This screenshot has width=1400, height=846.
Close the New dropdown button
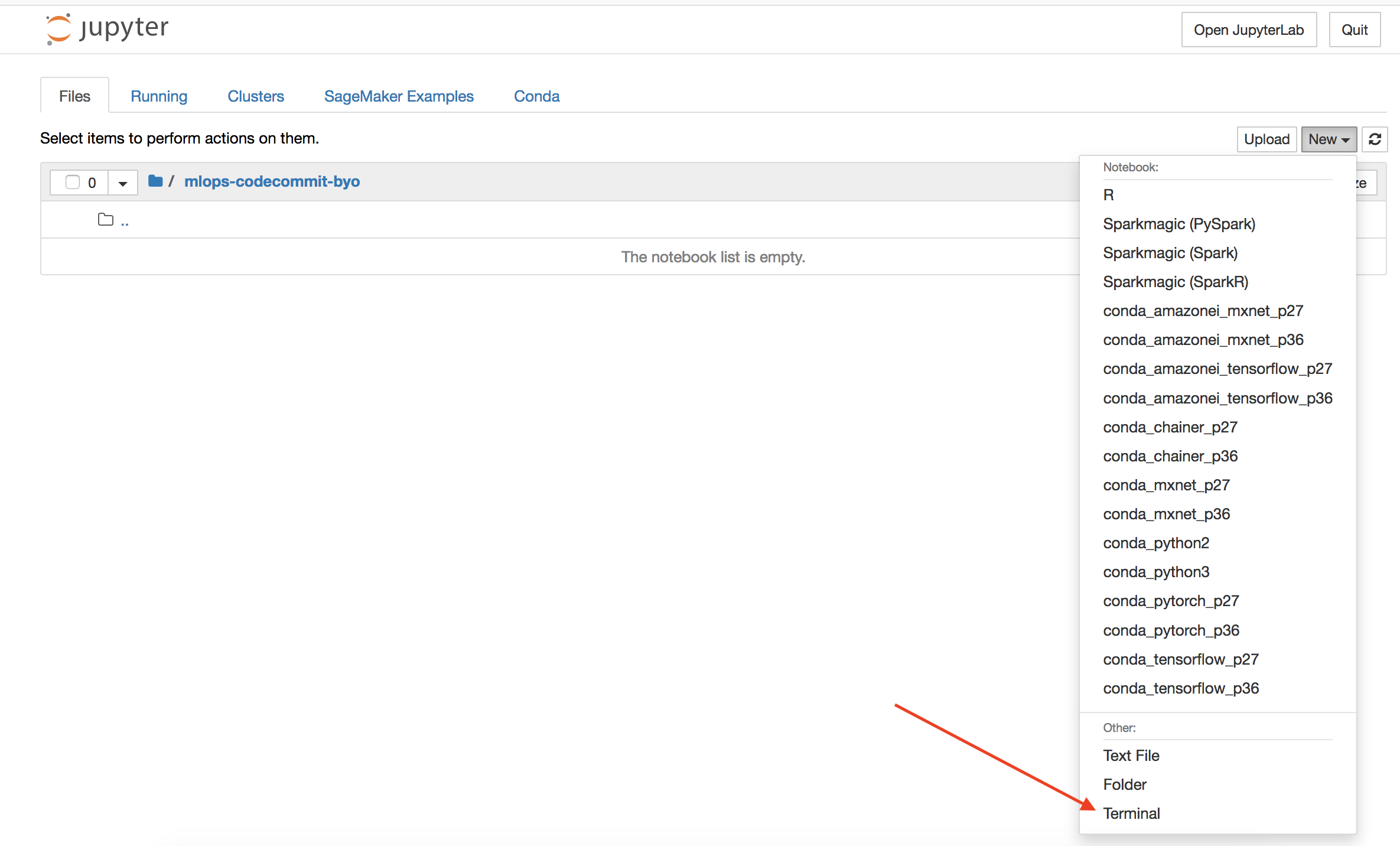[x=1329, y=139]
